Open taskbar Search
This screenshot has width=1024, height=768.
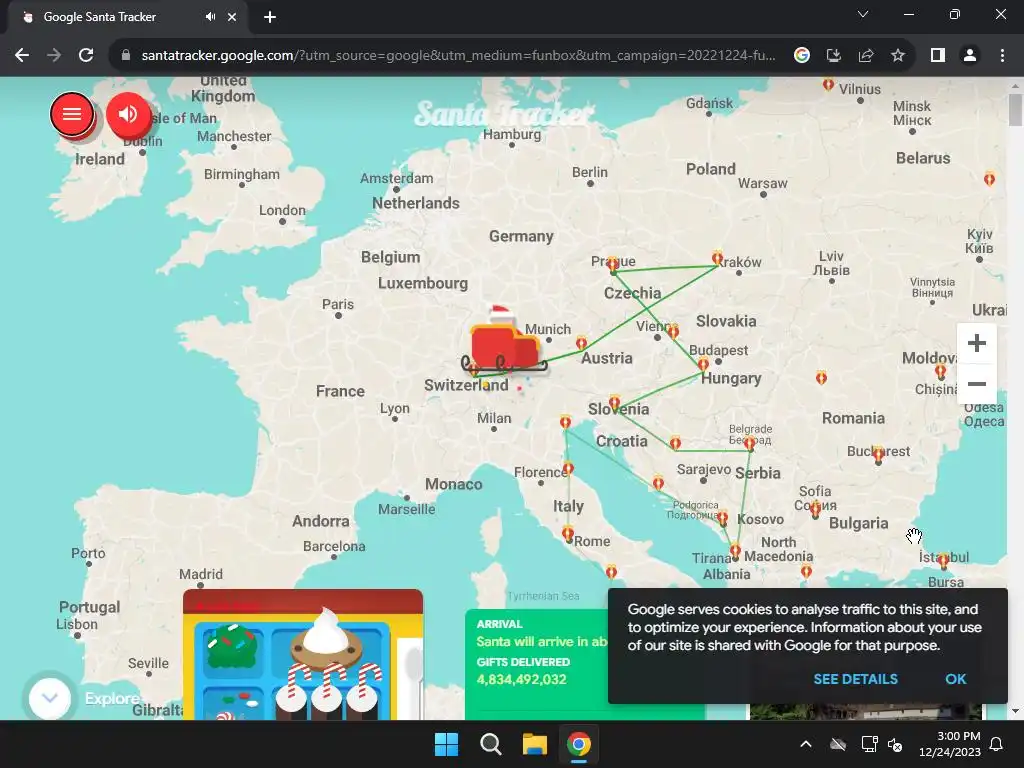490,744
